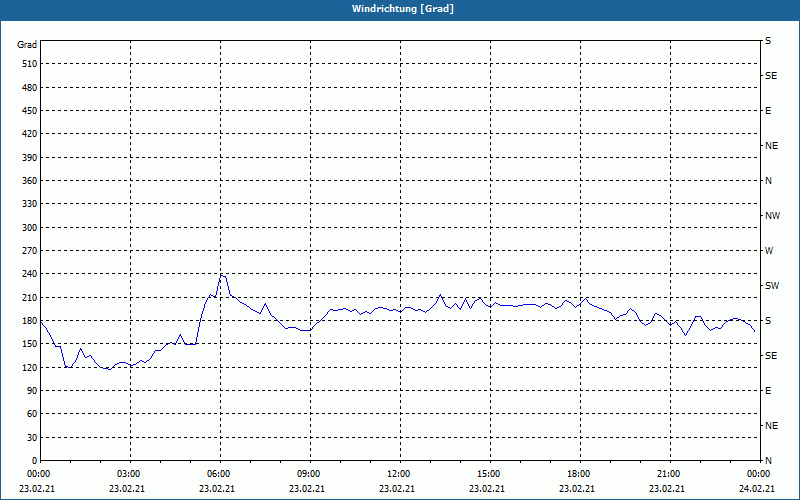
Task: Click the 210 degree axis label
Action: tap(30, 297)
